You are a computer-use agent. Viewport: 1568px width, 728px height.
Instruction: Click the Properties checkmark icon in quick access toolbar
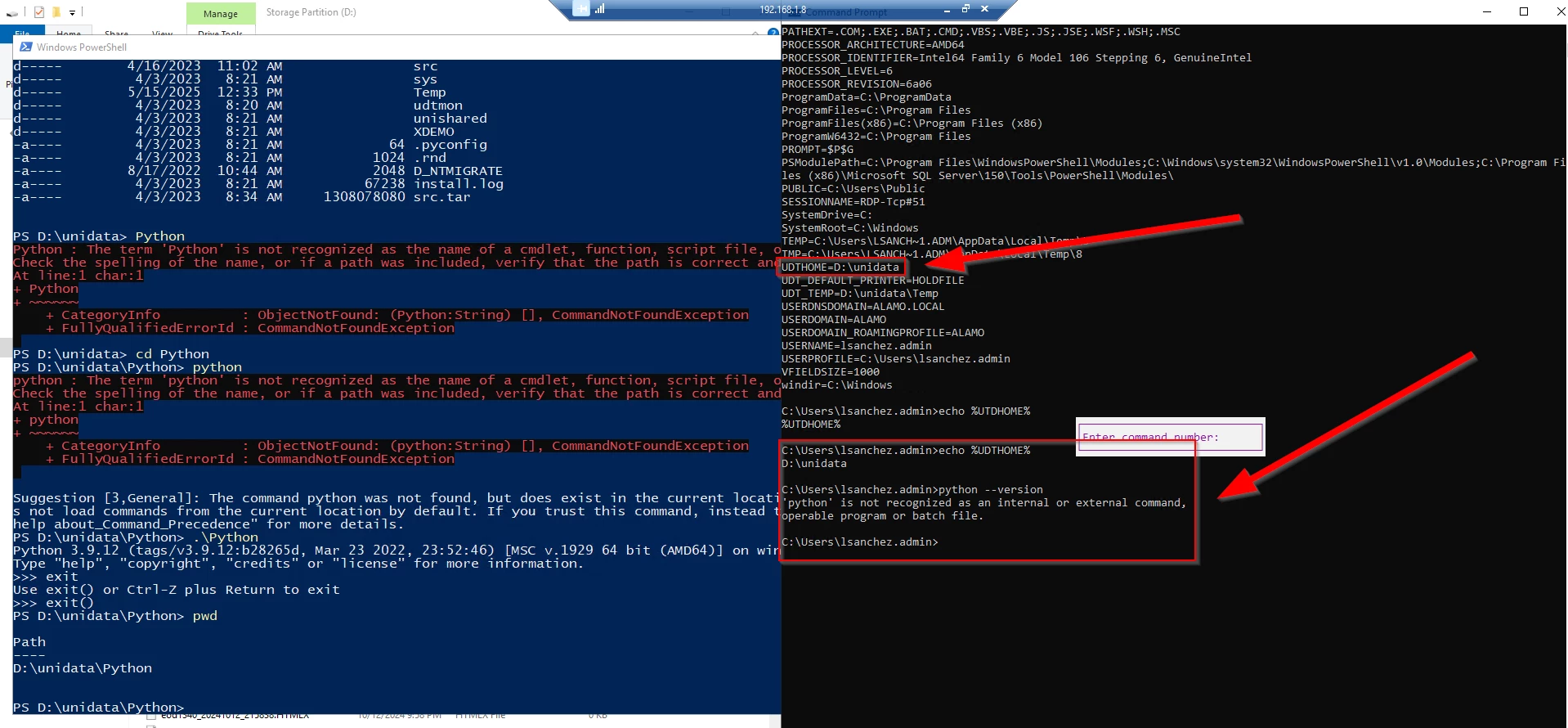tap(38, 11)
